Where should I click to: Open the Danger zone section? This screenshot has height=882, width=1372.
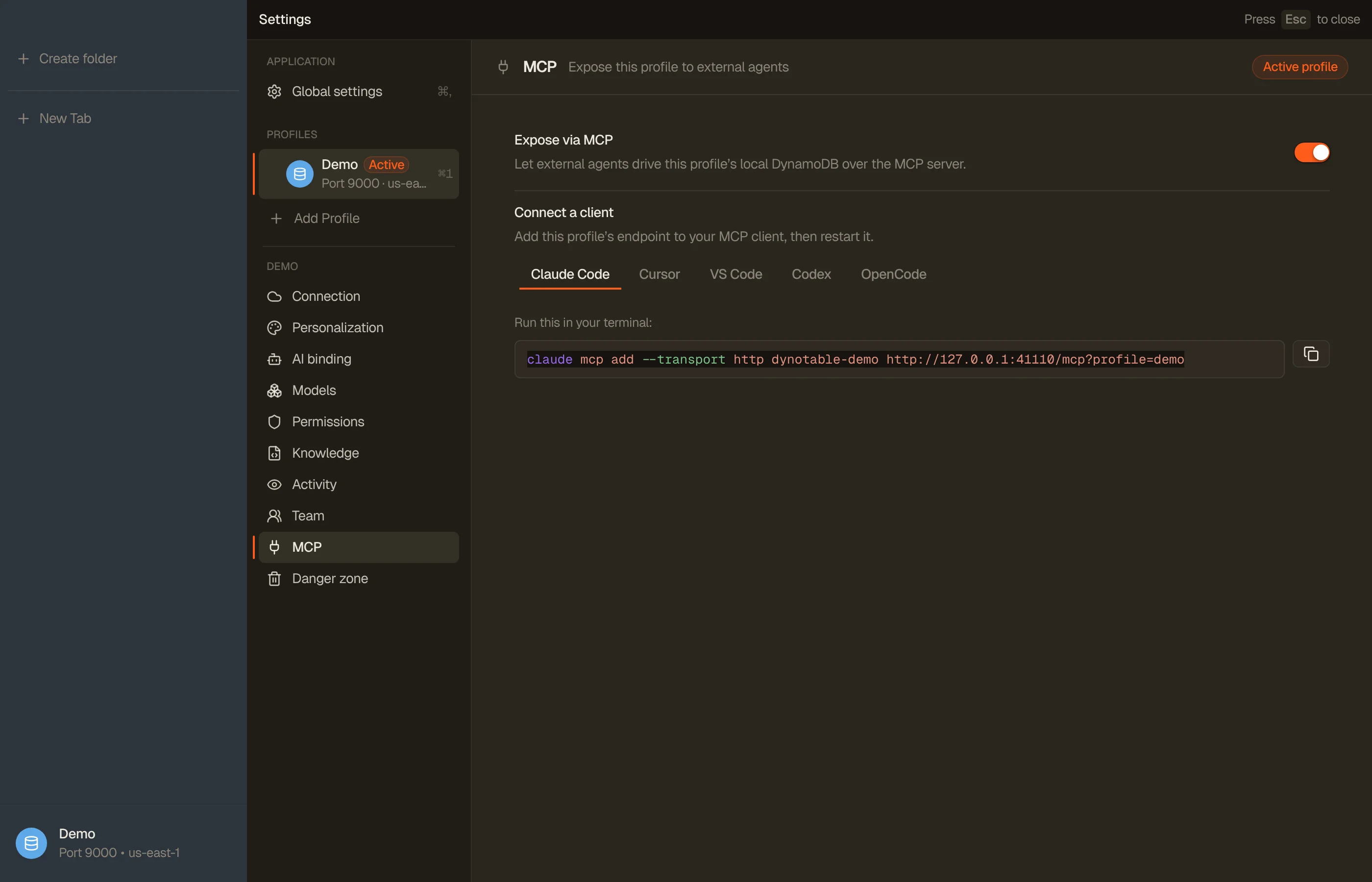tap(359, 579)
